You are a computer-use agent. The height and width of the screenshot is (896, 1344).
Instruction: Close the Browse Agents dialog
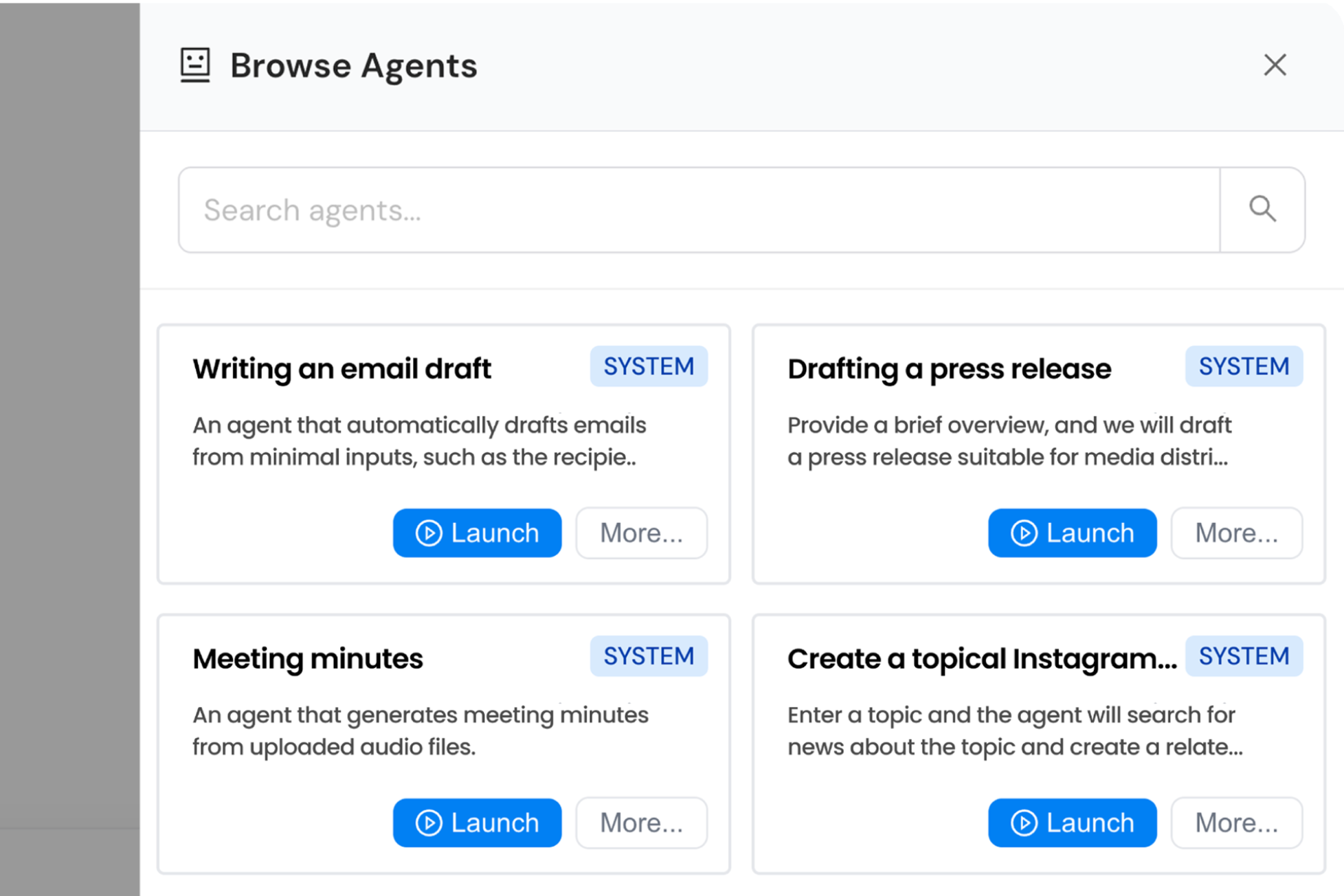1275,65
